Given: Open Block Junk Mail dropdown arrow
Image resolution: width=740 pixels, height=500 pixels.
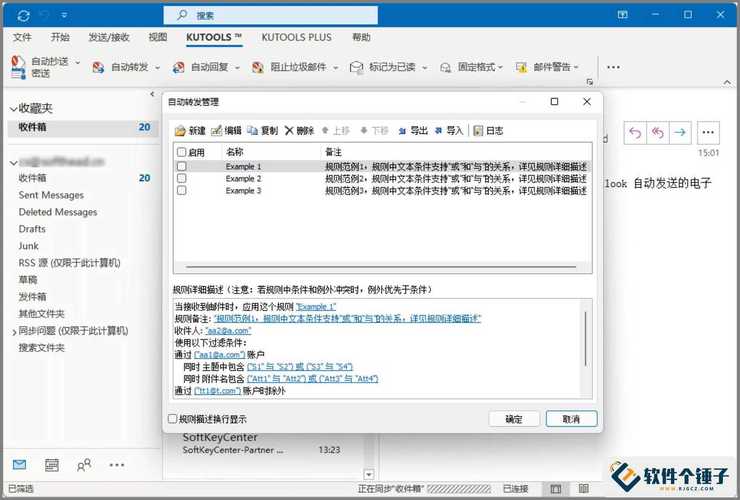Looking at the screenshot, I should (x=336, y=68).
